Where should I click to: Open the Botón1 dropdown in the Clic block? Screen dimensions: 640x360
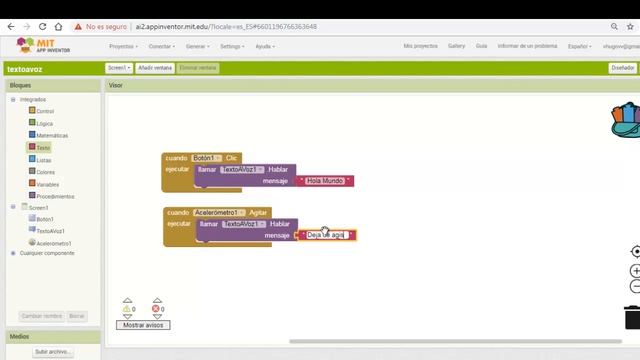(207, 158)
